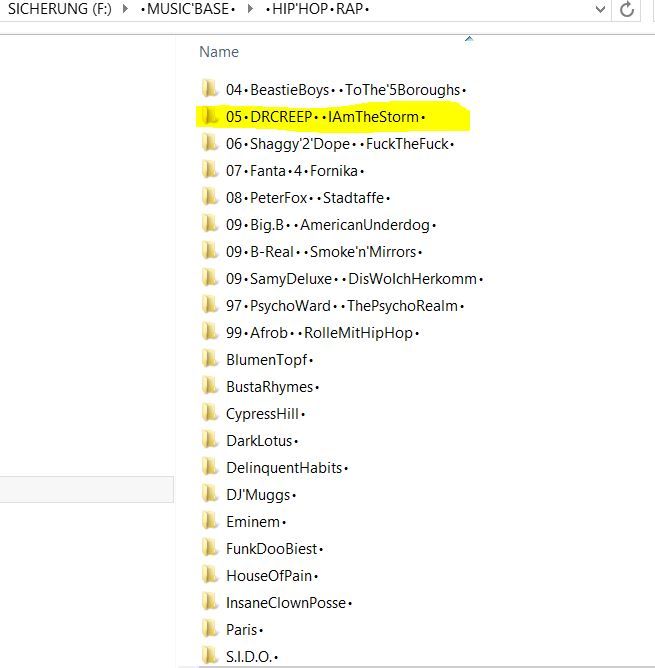Click folder icon of 09 SamyDeluxe
Screen dimensions: 655x668
[210, 278]
